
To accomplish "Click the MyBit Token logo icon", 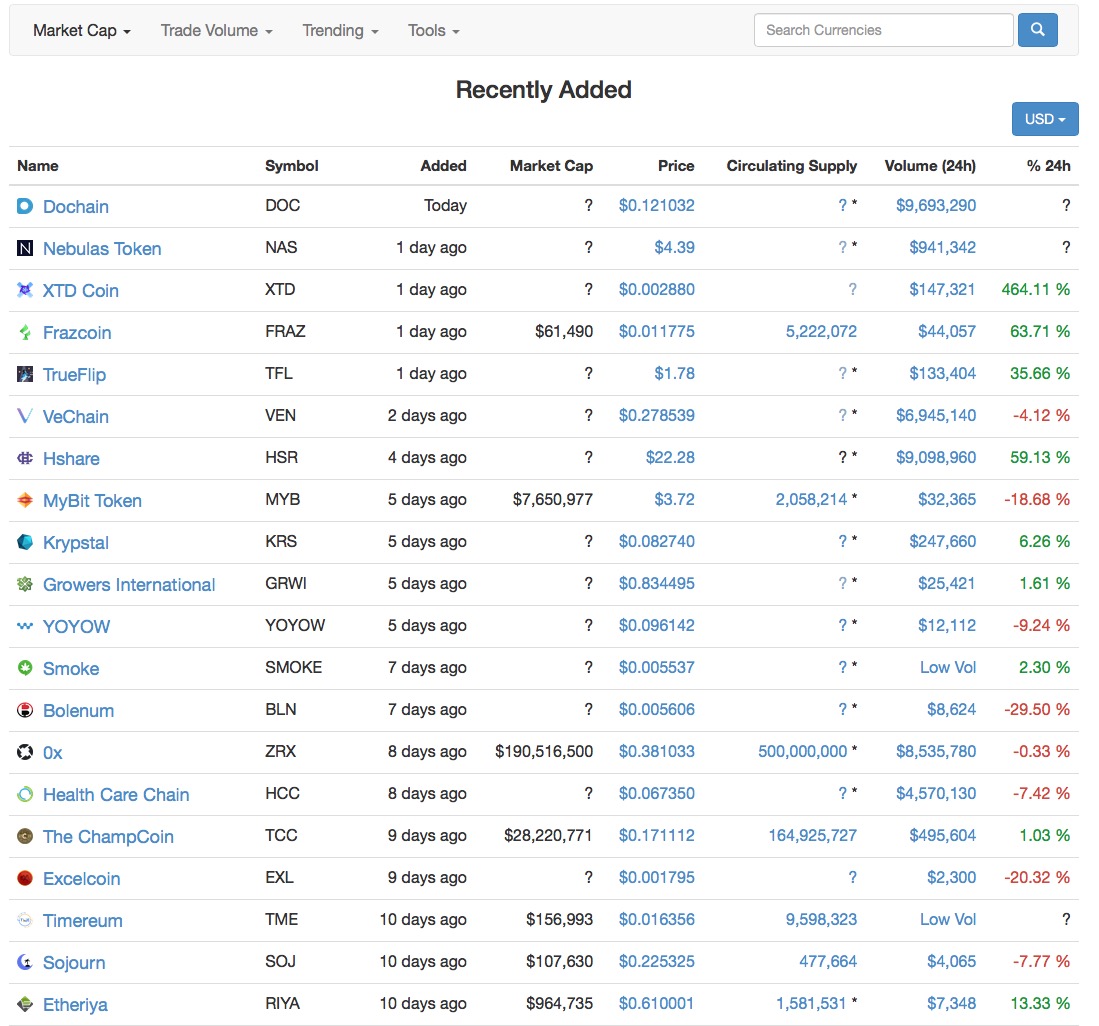I will click(25, 500).
